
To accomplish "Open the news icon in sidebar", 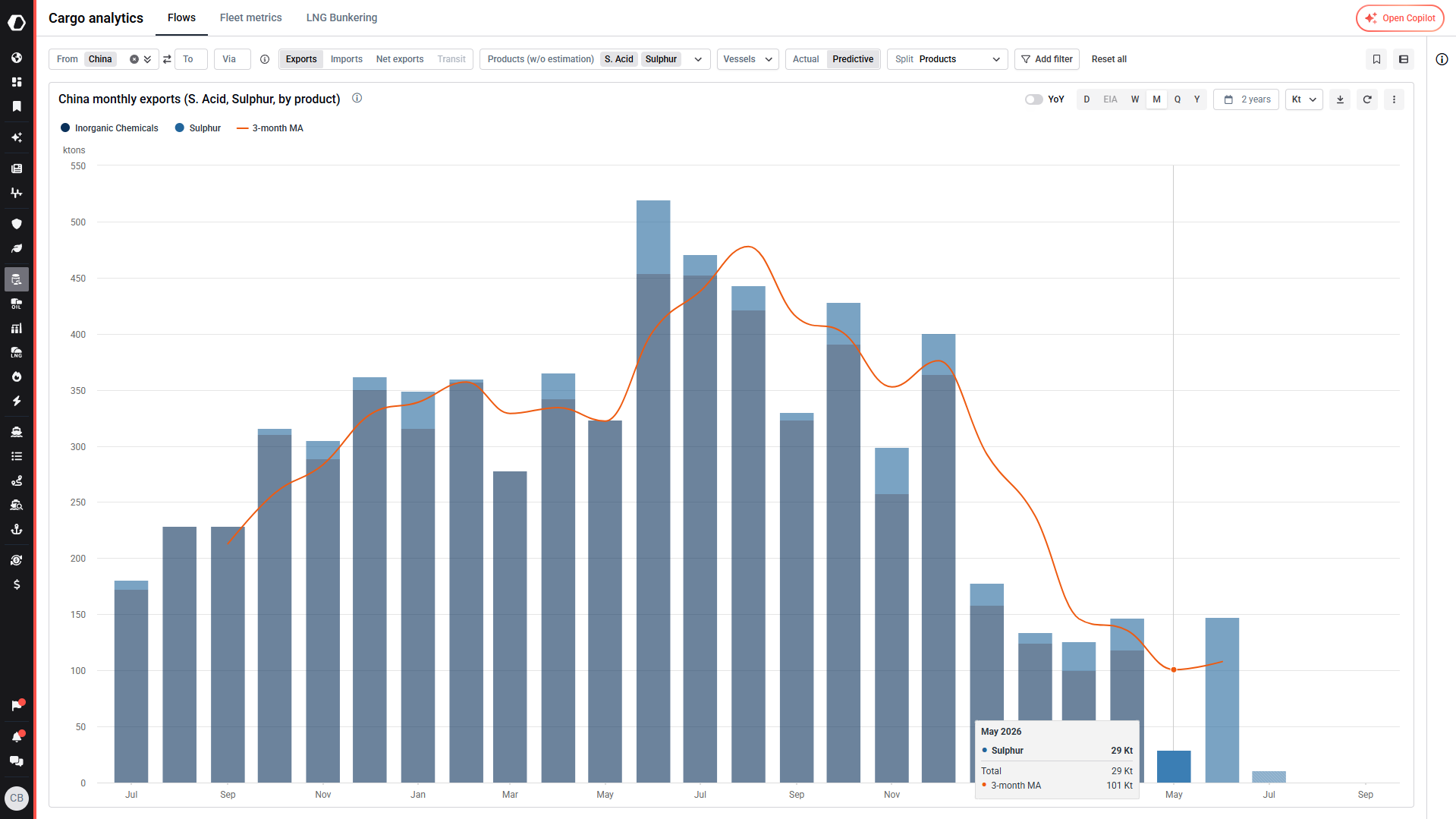I will pyautogui.click(x=17, y=169).
